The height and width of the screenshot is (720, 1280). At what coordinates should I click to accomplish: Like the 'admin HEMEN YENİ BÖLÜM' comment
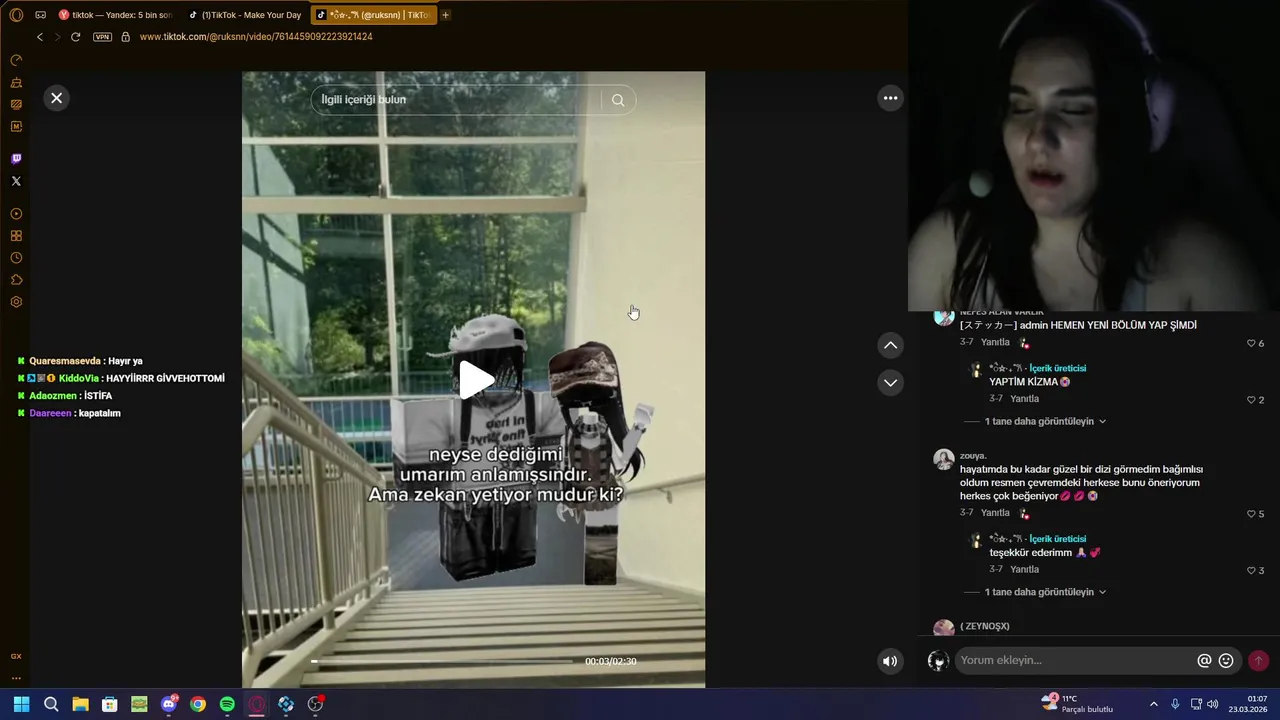pos(1251,343)
